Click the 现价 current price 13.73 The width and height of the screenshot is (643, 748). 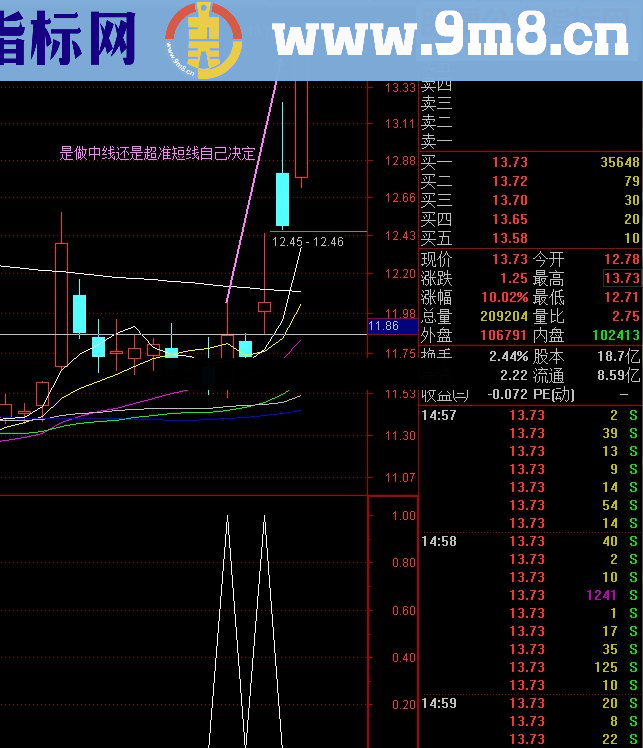click(x=510, y=259)
